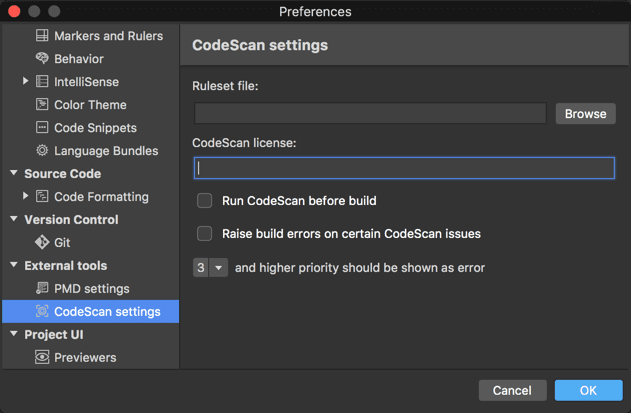The image size is (631, 413).
Task: Select CodeScan settings in sidebar
Action: click(91, 311)
